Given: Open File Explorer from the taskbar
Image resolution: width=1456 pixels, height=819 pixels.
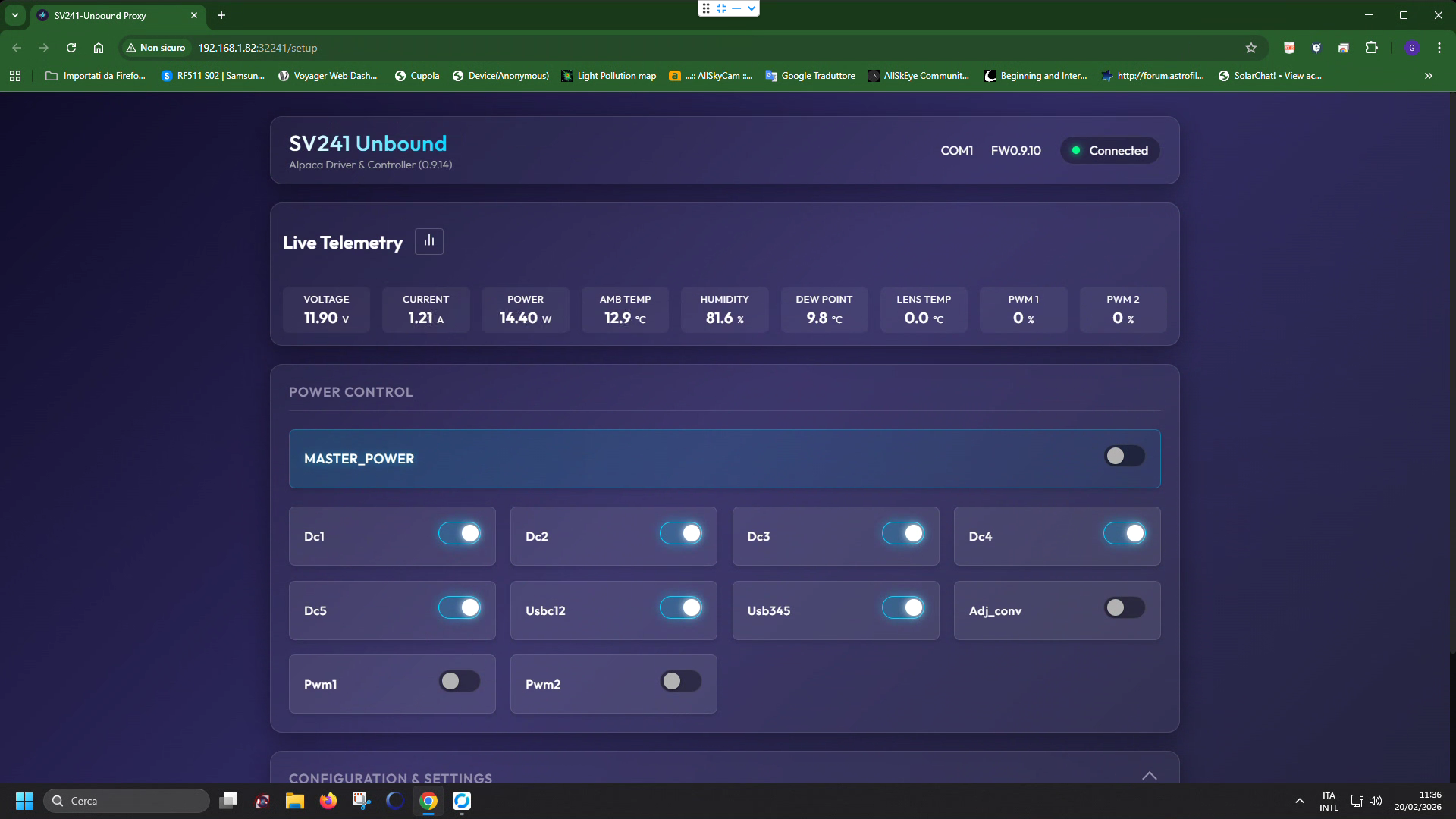Looking at the screenshot, I should [295, 801].
